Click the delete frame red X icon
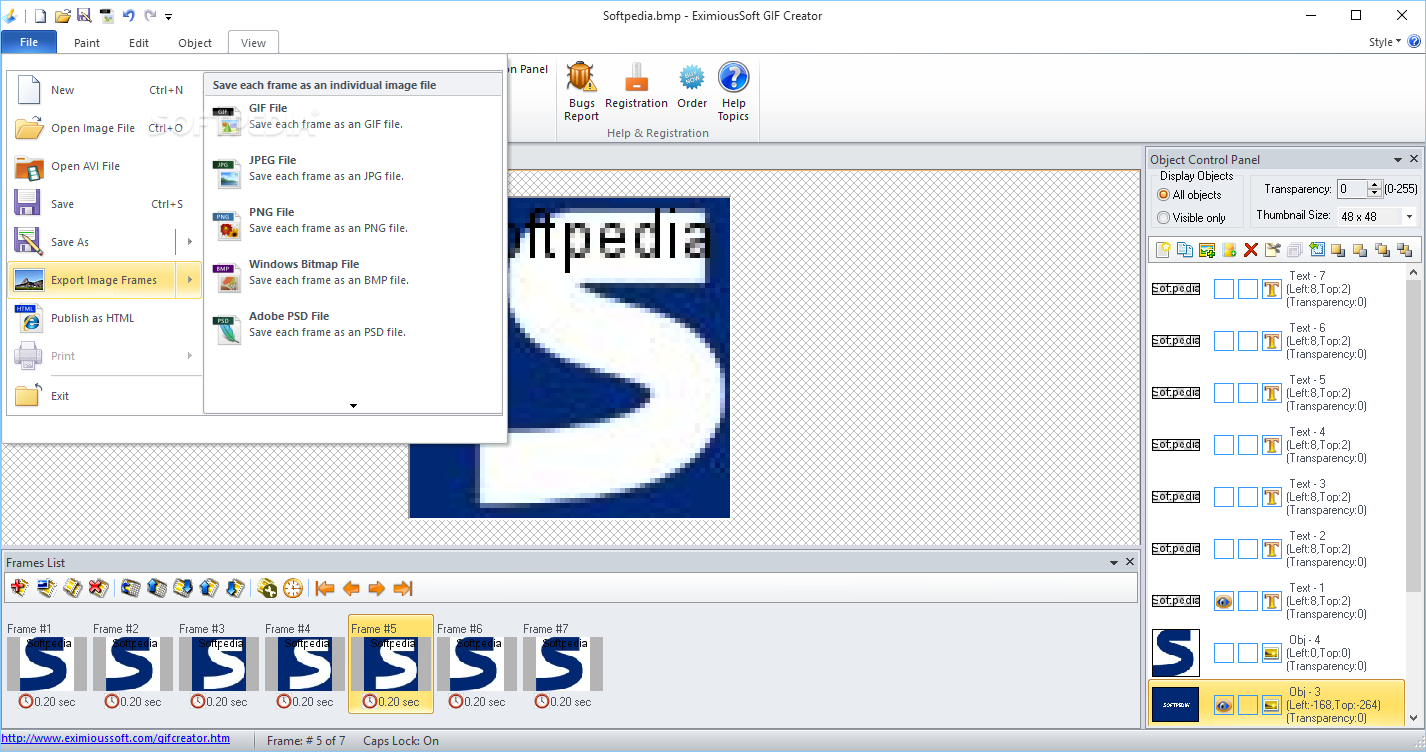The height and width of the screenshot is (752, 1426). pos(97,588)
